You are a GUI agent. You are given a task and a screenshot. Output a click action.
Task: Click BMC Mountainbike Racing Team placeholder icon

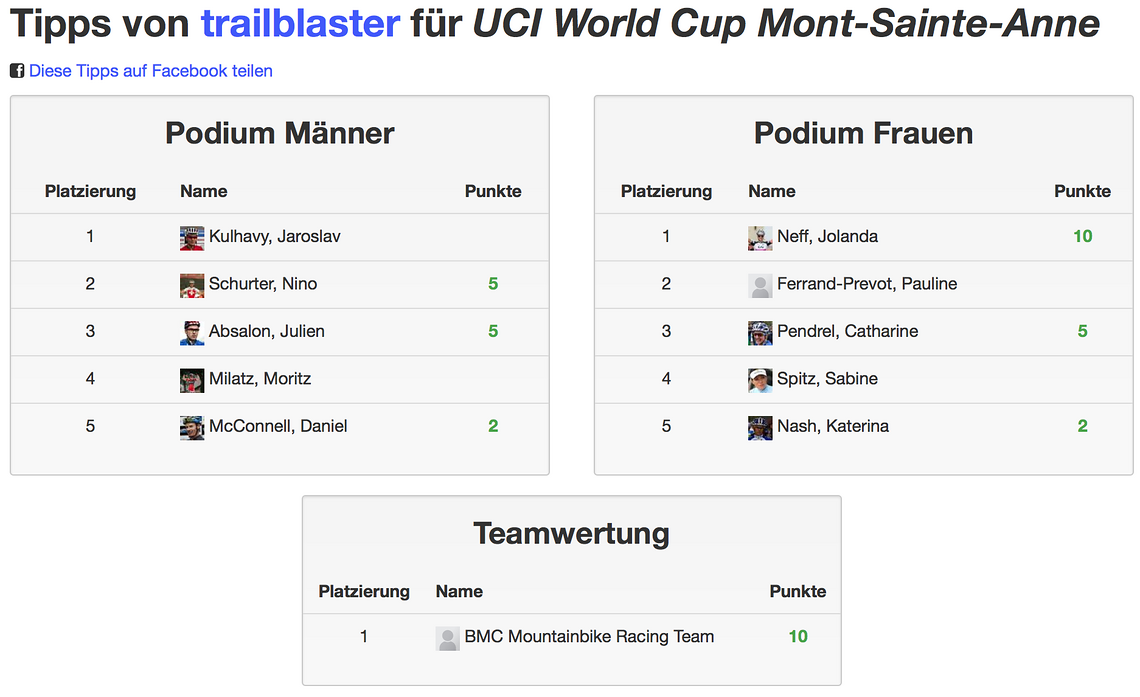(x=447, y=638)
